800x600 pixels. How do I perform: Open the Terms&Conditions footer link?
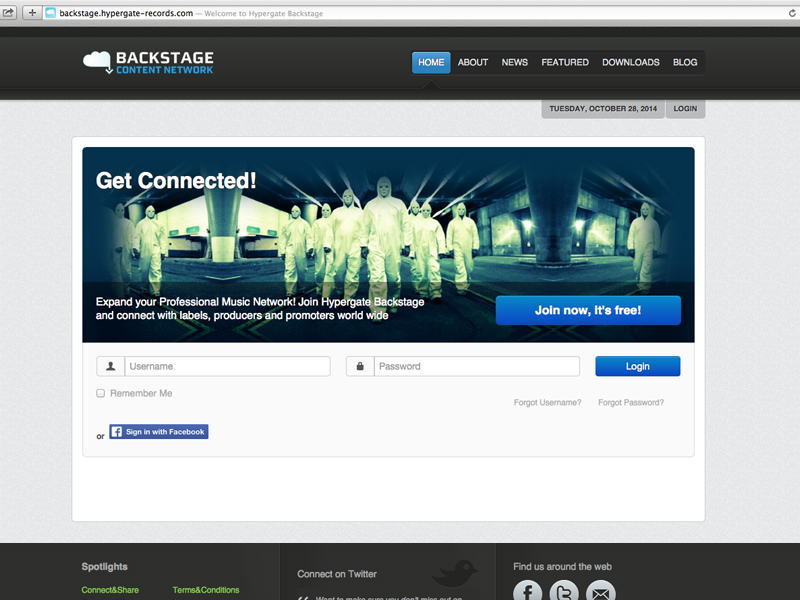coord(206,590)
